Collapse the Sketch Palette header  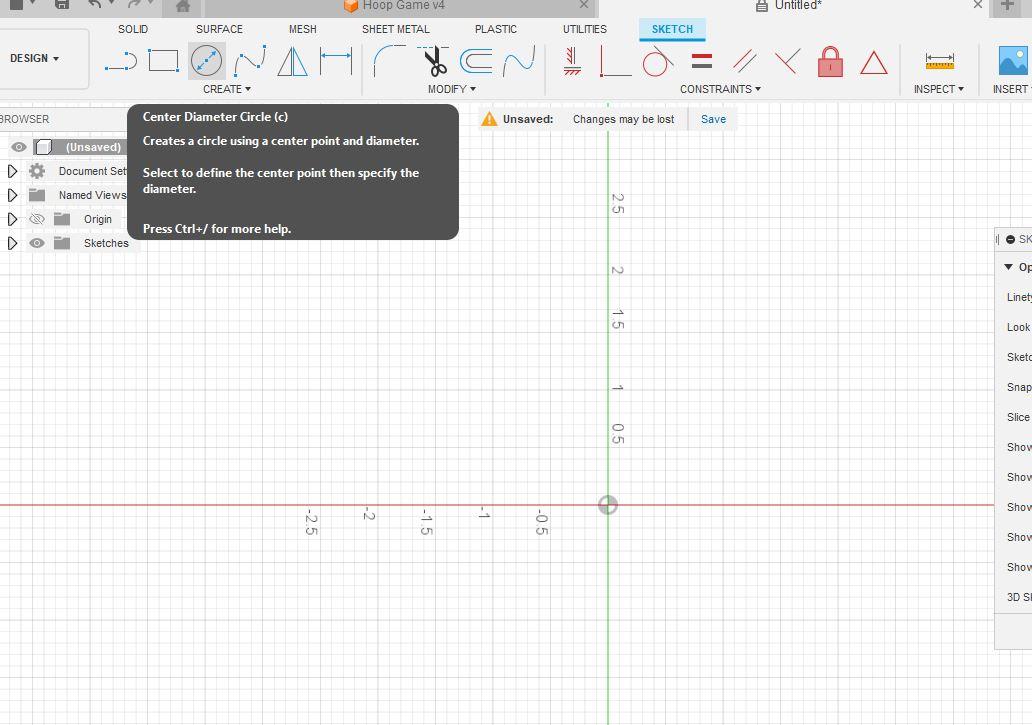[1010, 239]
